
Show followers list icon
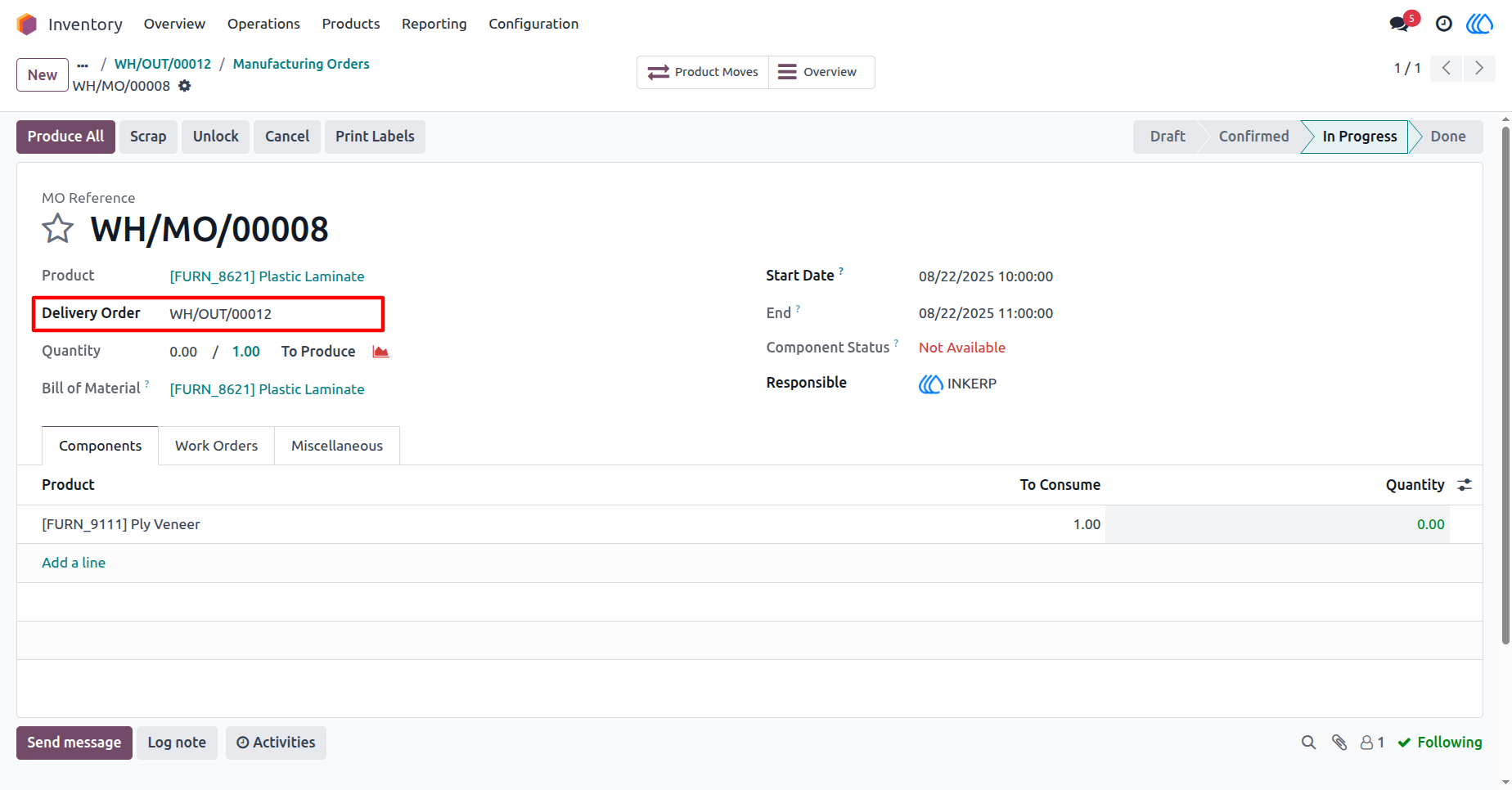point(1372,743)
